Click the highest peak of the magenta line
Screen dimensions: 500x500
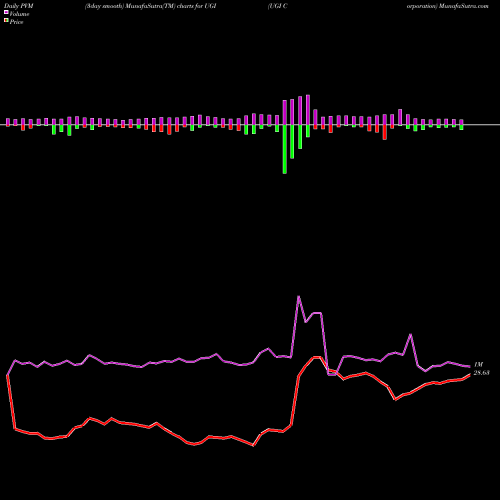[299, 296]
